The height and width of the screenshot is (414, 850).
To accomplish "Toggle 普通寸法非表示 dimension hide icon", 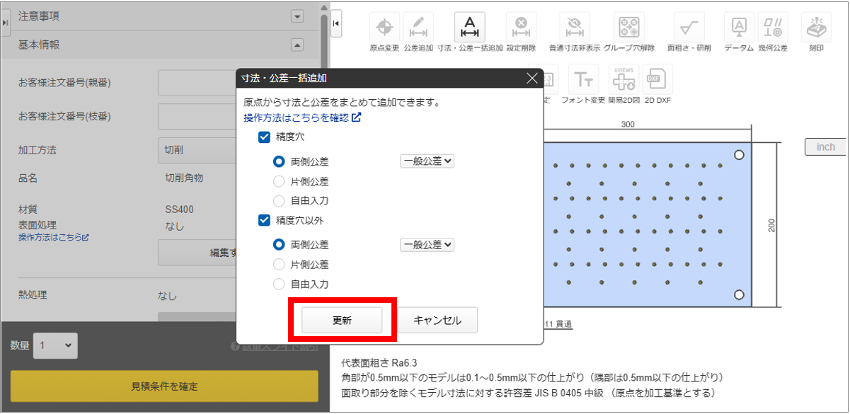I will [573, 27].
